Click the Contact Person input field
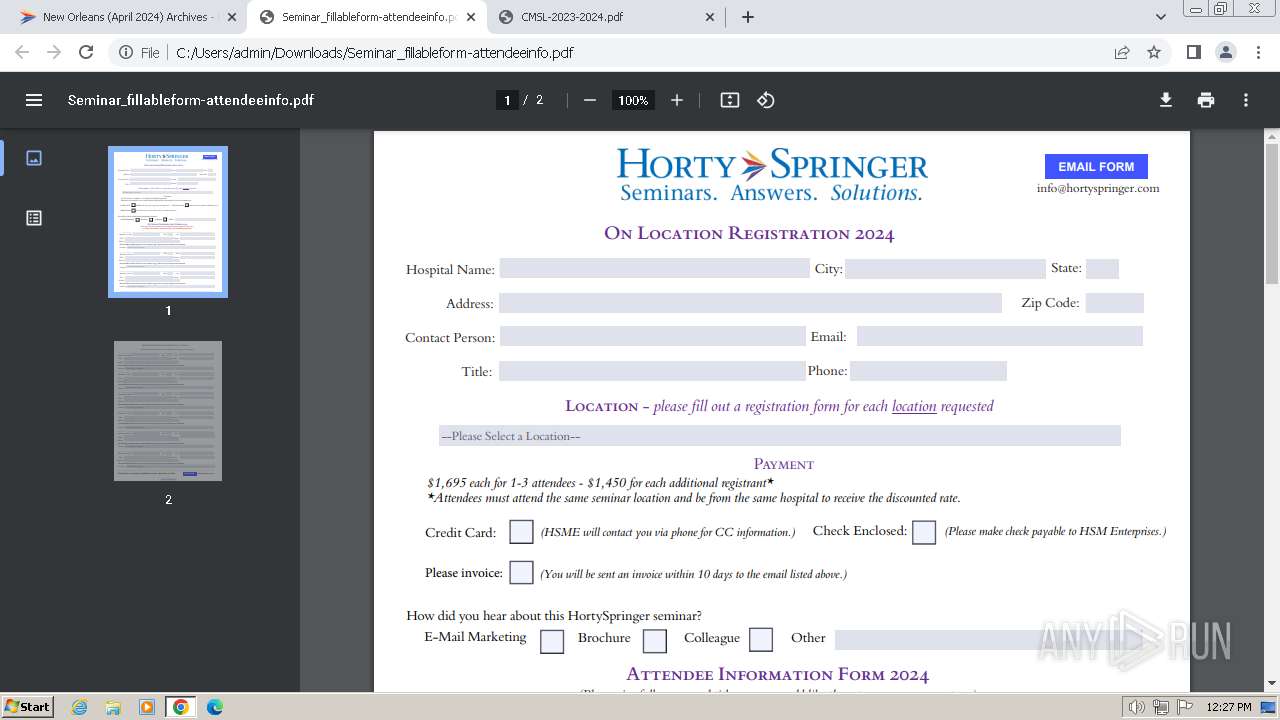The height and width of the screenshot is (720, 1280). (x=652, y=336)
